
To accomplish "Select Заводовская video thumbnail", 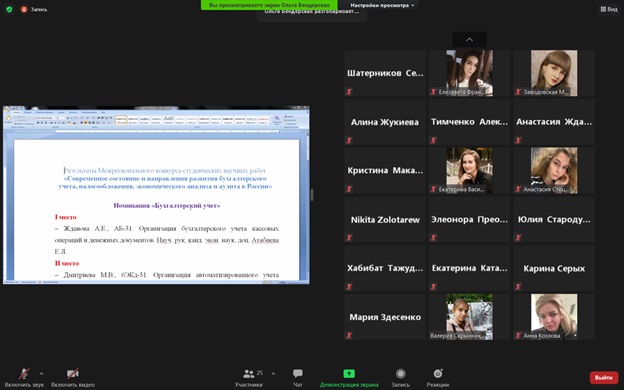I will [x=554, y=73].
